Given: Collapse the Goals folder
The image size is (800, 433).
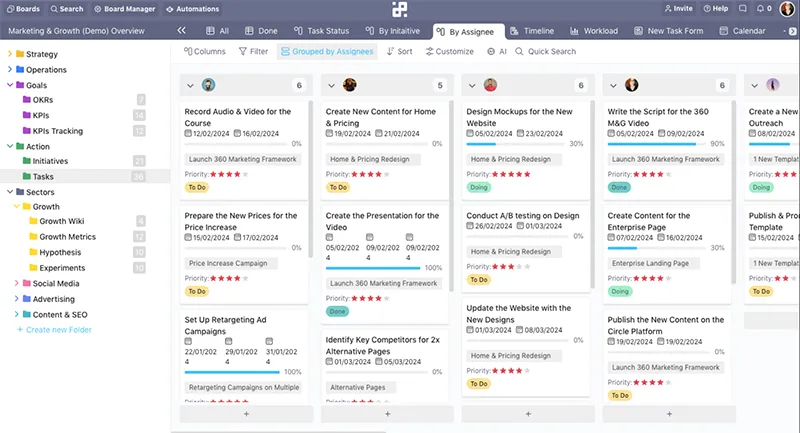Looking at the screenshot, I should tap(9, 85).
